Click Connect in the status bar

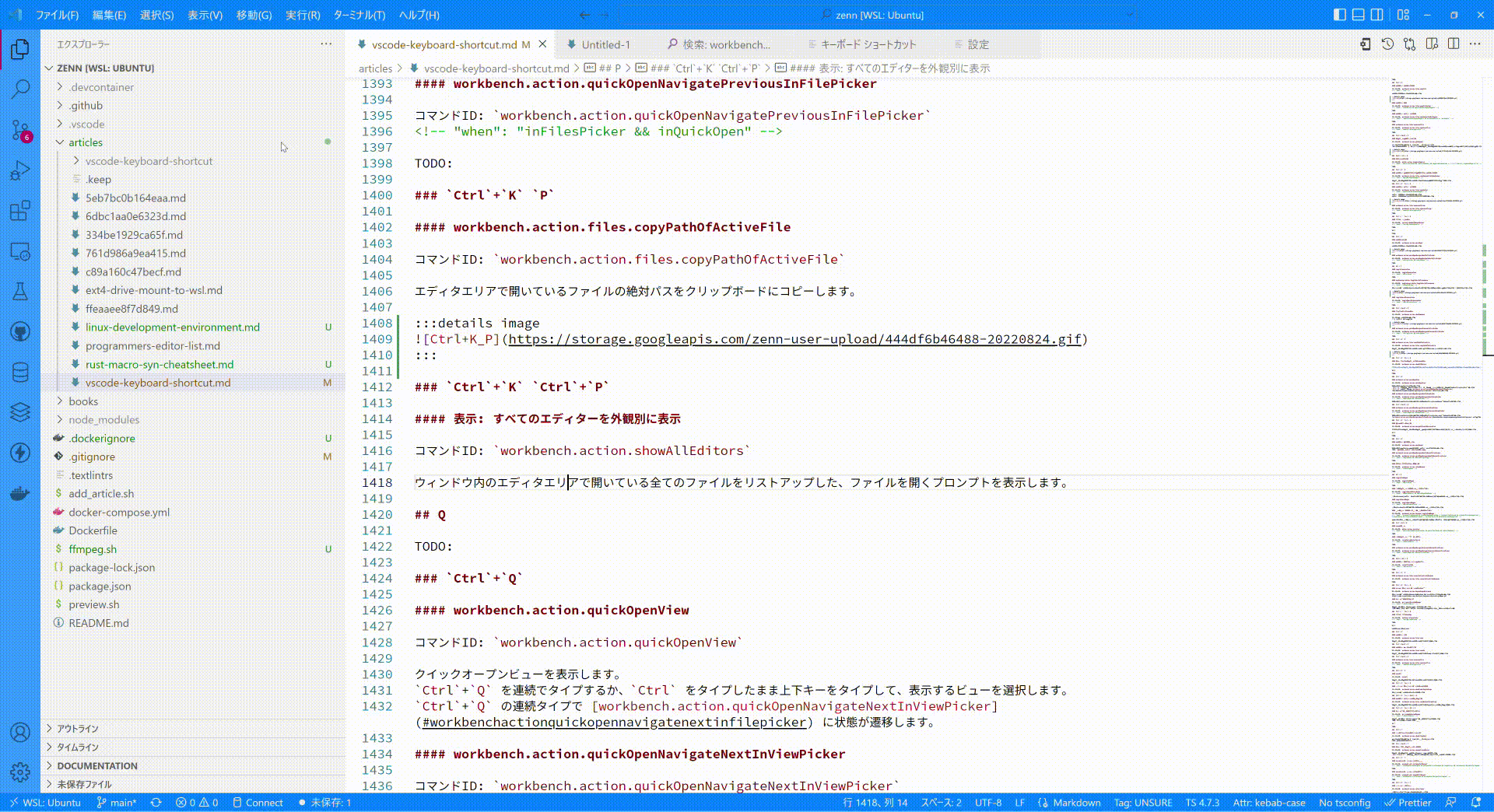coord(258,803)
